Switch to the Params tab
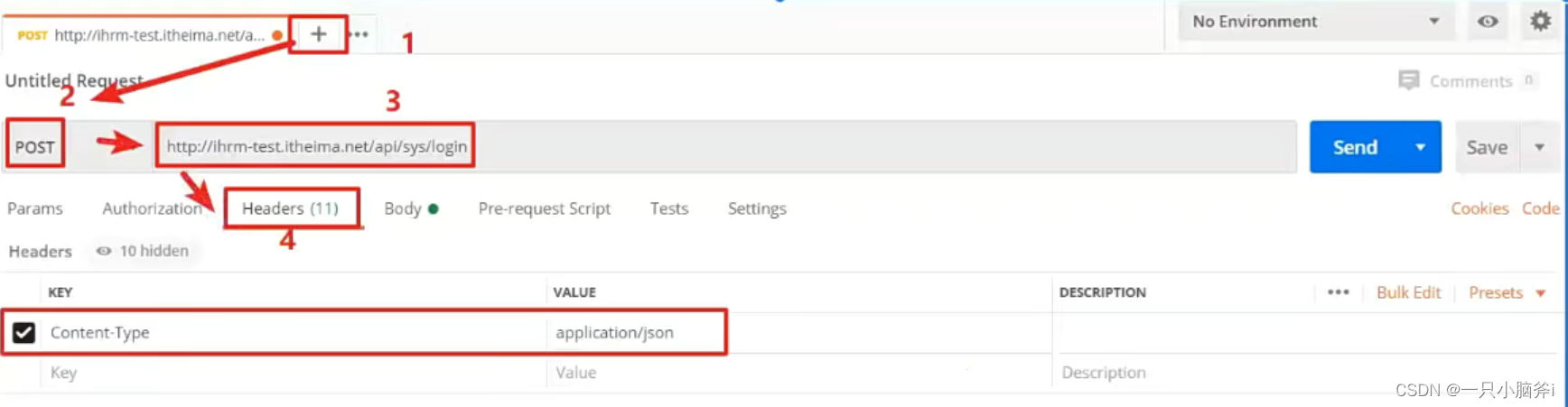Viewport: 1568px width, 407px height. pyautogui.click(x=35, y=208)
